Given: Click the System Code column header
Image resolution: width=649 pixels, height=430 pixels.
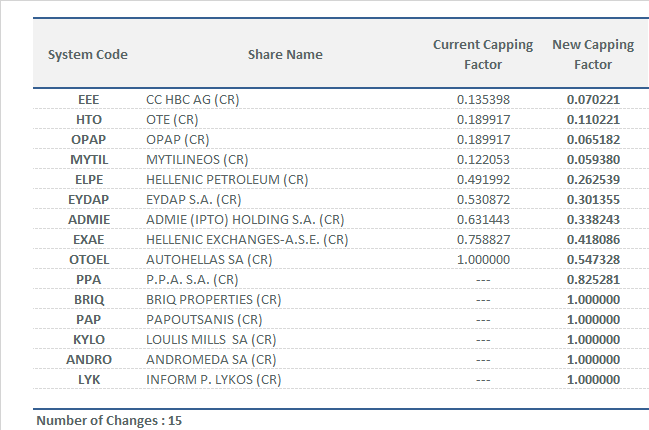Looking at the screenshot, I should pyautogui.click(x=88, y=54).
